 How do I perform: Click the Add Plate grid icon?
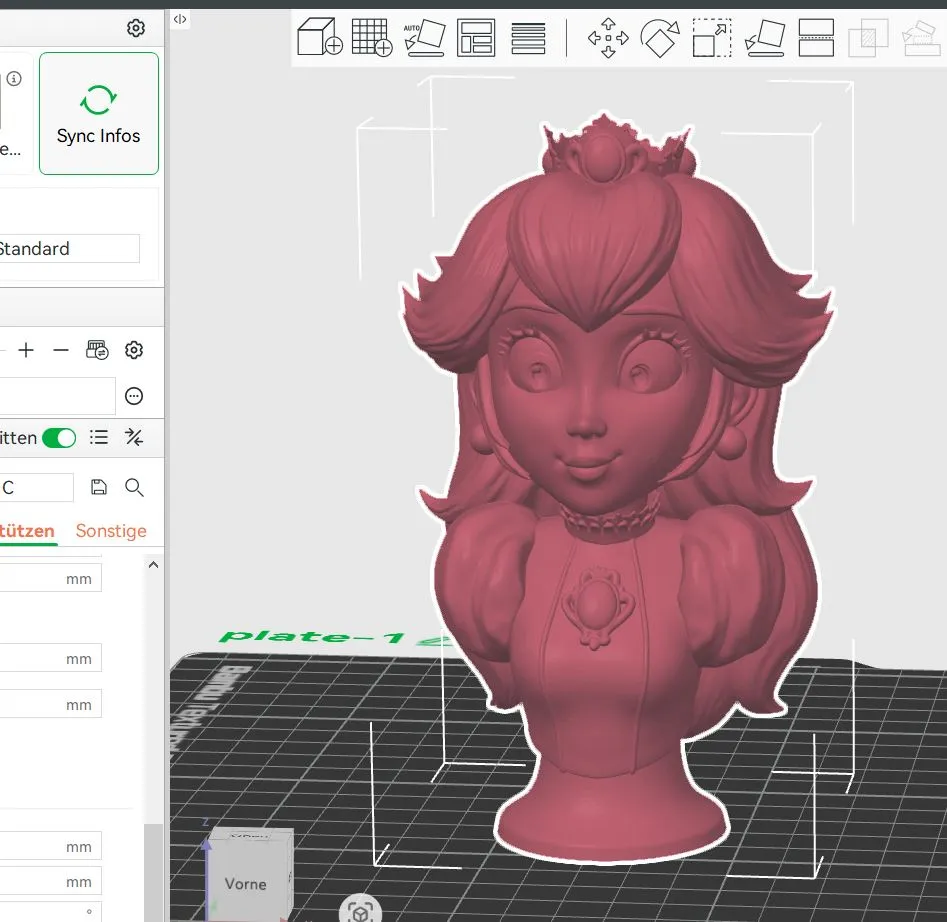[x=372, y=37]
